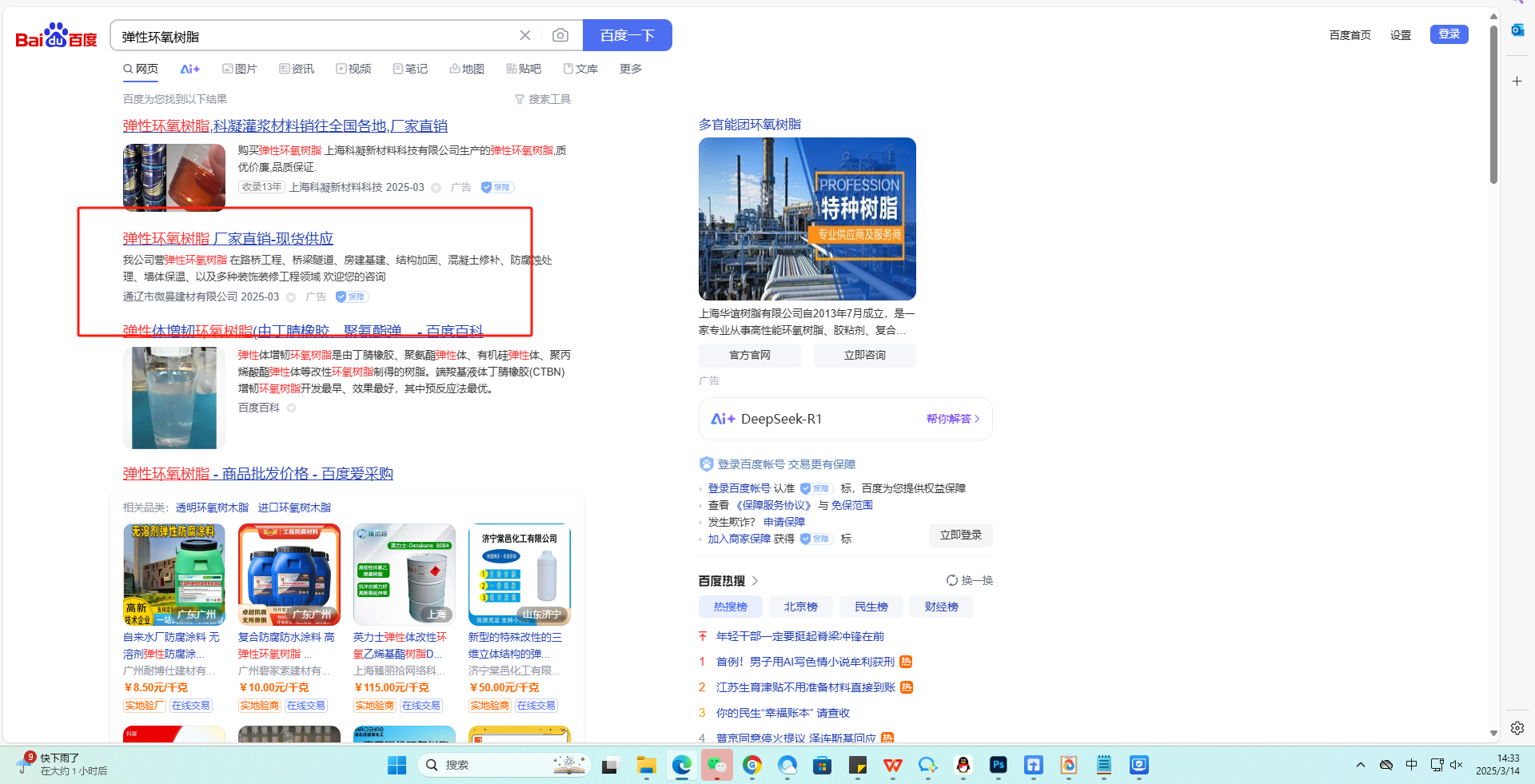
Task: Open WeChat from the taskbar
Action: (x=716, y=765)
